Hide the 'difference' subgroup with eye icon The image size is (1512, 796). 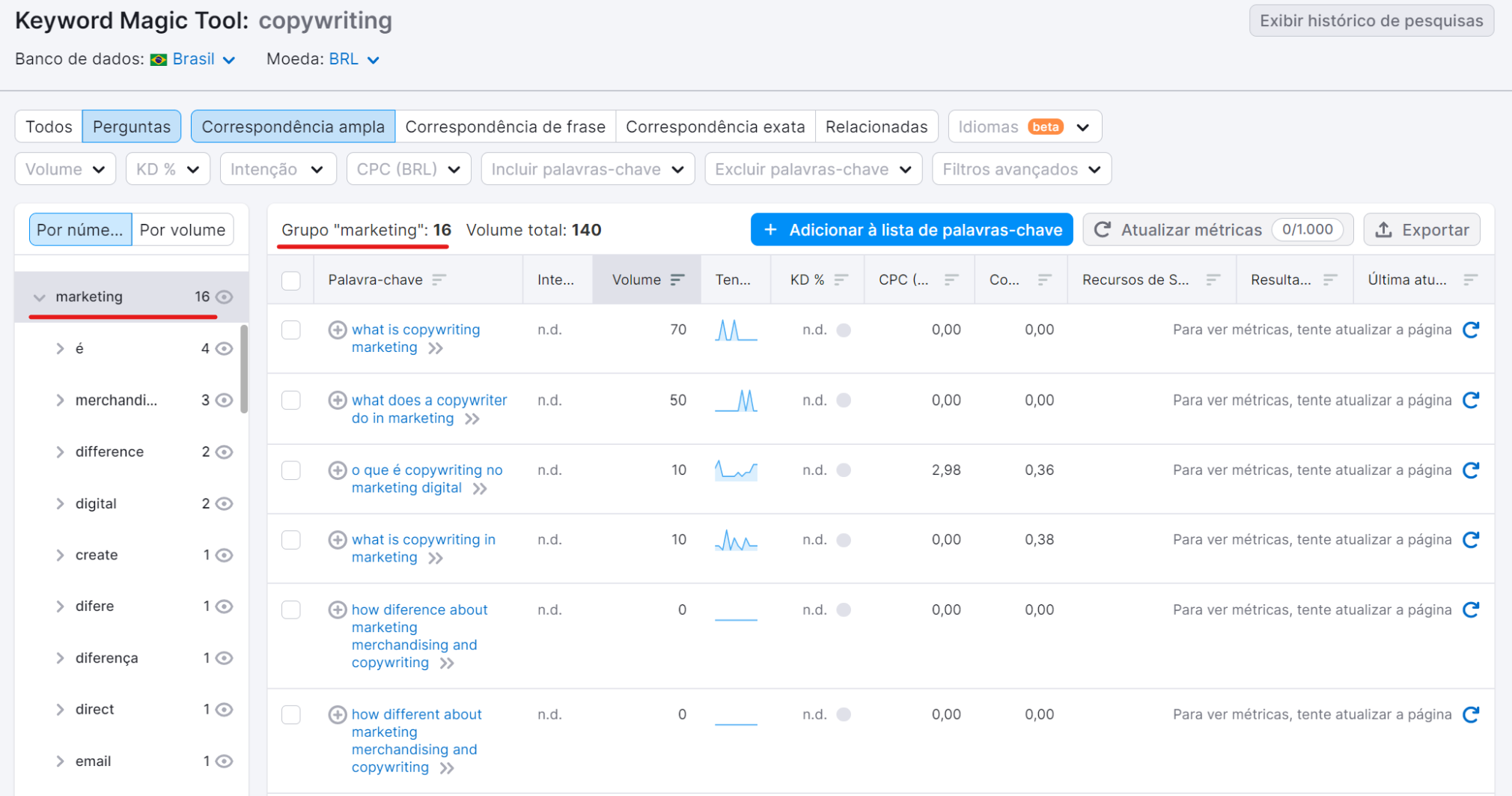tap(224, 452)
